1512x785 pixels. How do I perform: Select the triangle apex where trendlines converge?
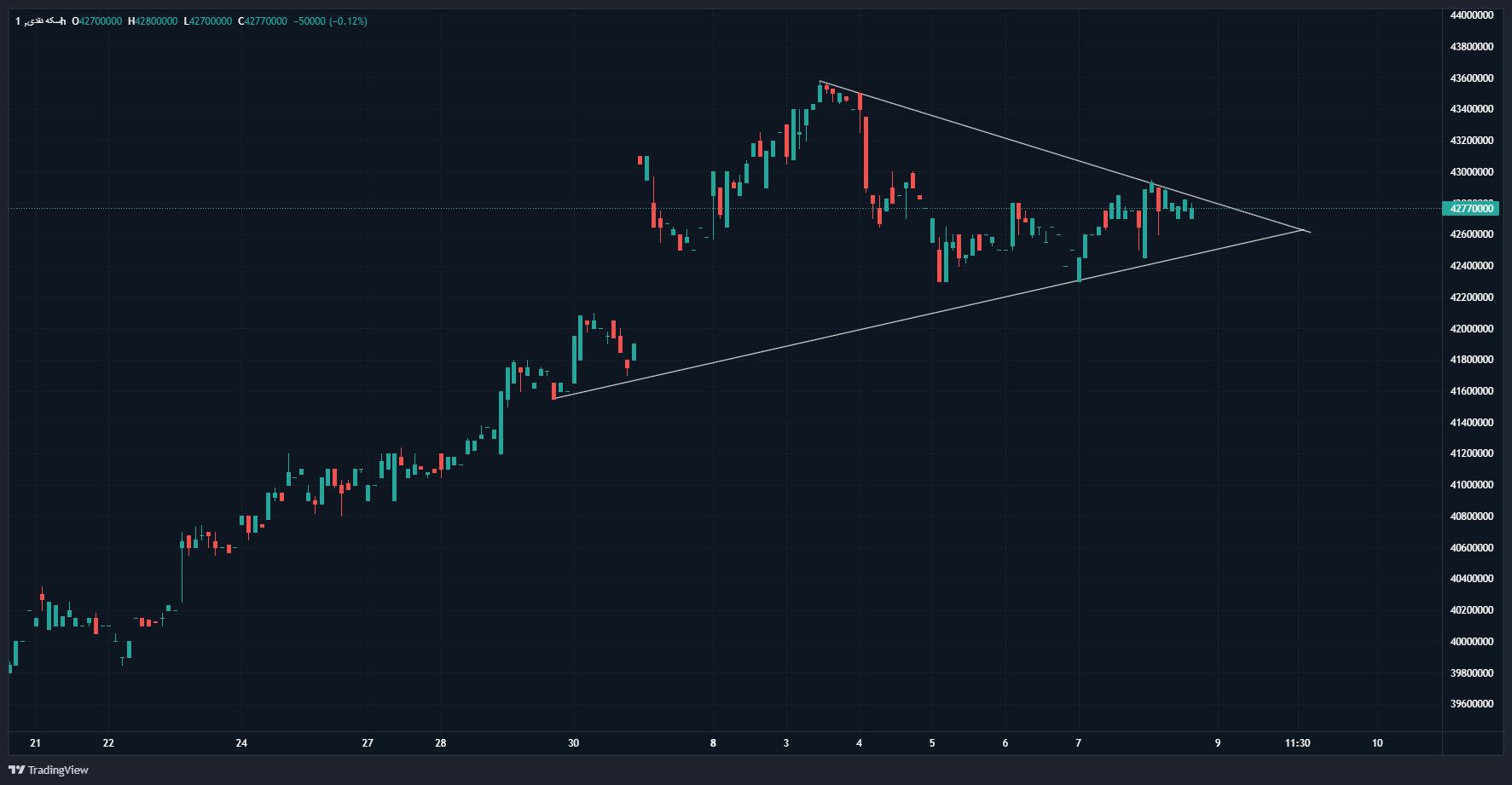(x=1305, y=230)
